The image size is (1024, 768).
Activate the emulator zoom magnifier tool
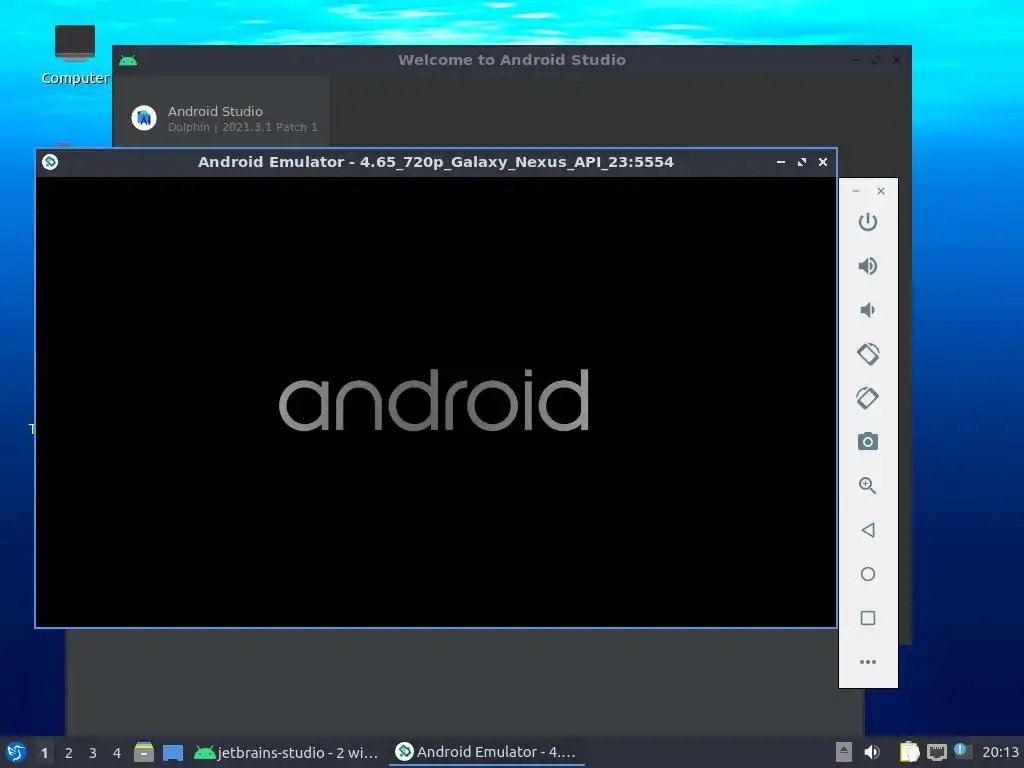[x=867, y=485]
